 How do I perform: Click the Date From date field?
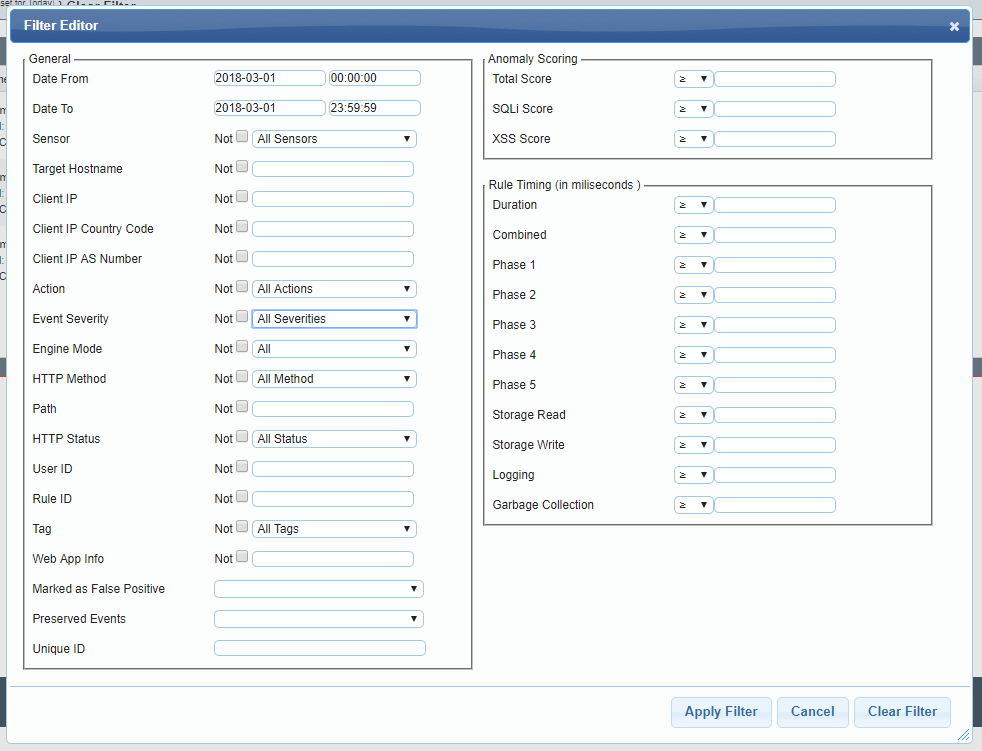pyautogui.click(x=269, y=78)
